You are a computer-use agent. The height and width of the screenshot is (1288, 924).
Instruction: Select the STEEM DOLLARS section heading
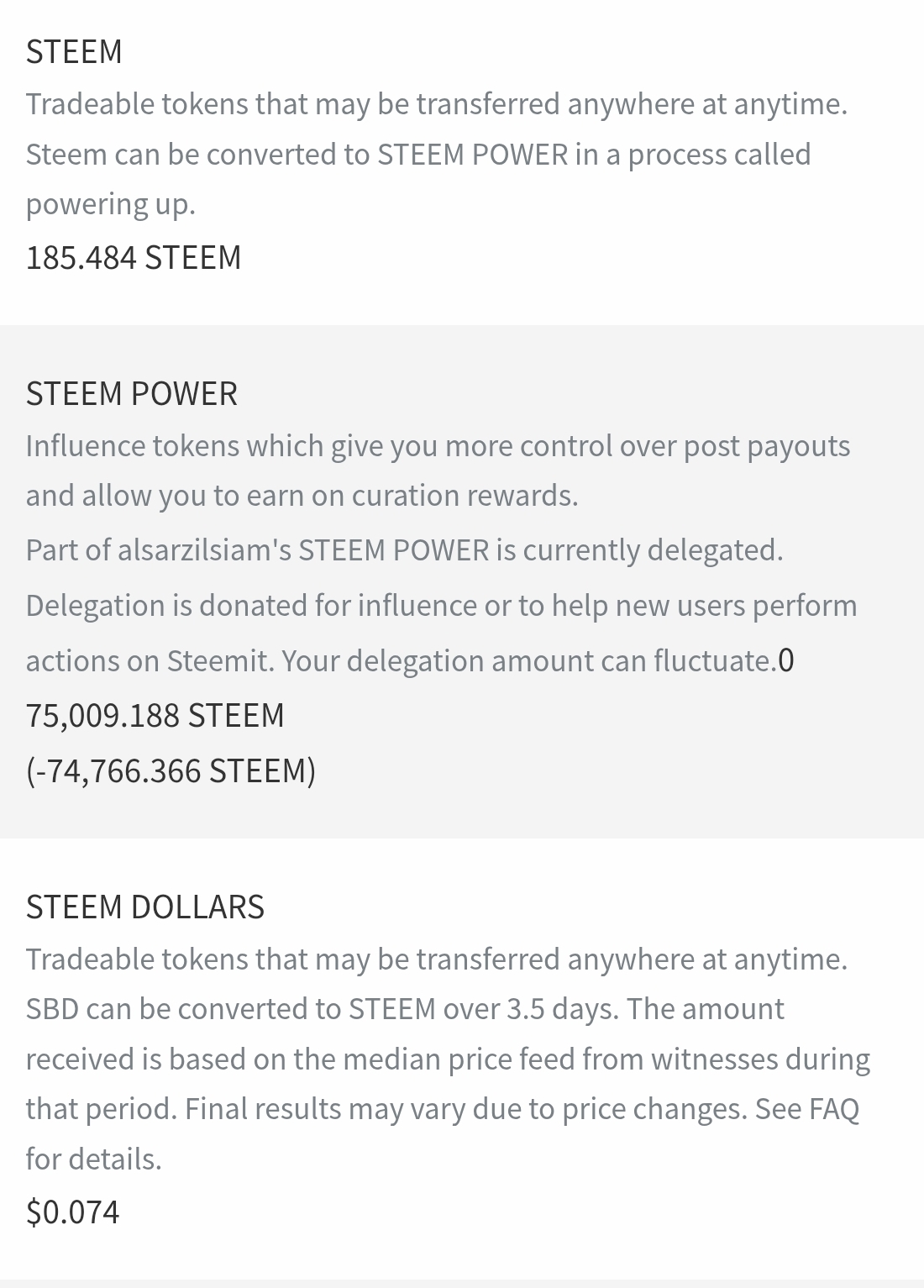[145, 907]
